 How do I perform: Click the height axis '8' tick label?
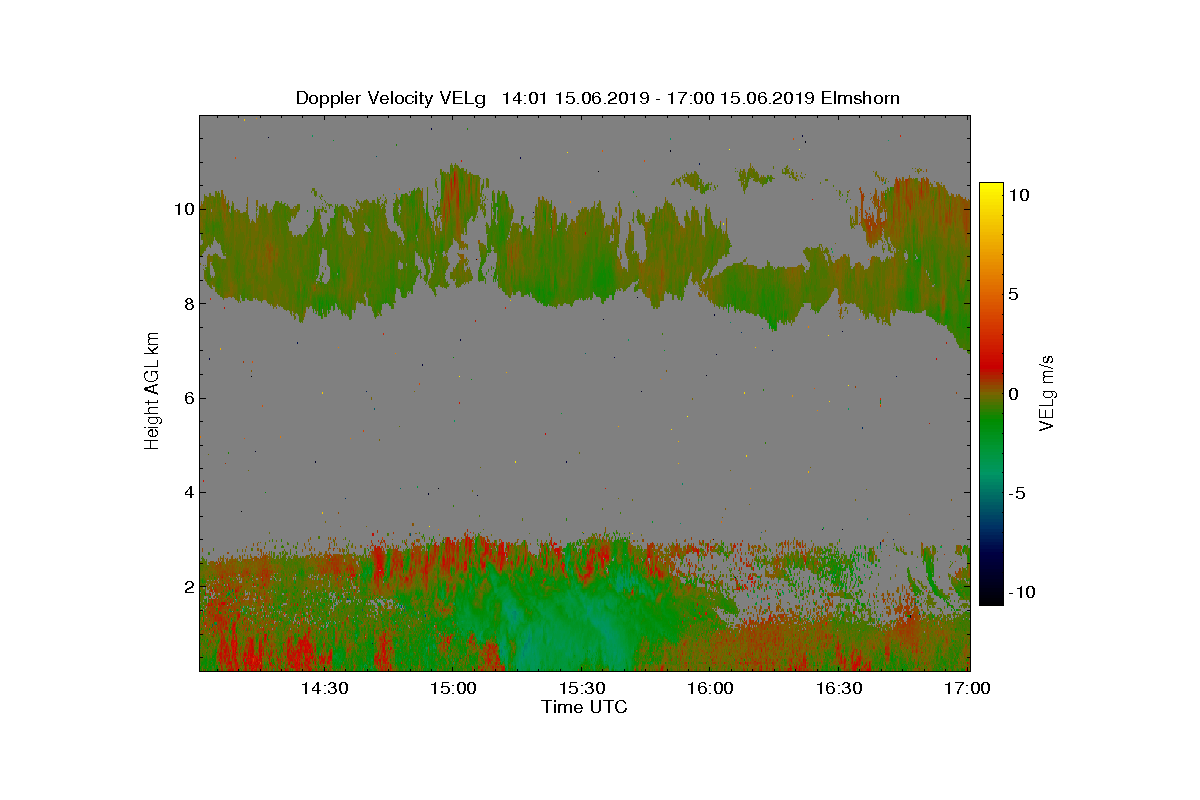[x=187, y=303]
